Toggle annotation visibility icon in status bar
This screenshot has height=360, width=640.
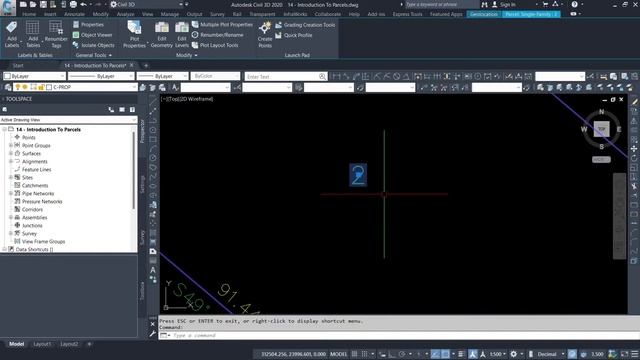tap(473, 354)
